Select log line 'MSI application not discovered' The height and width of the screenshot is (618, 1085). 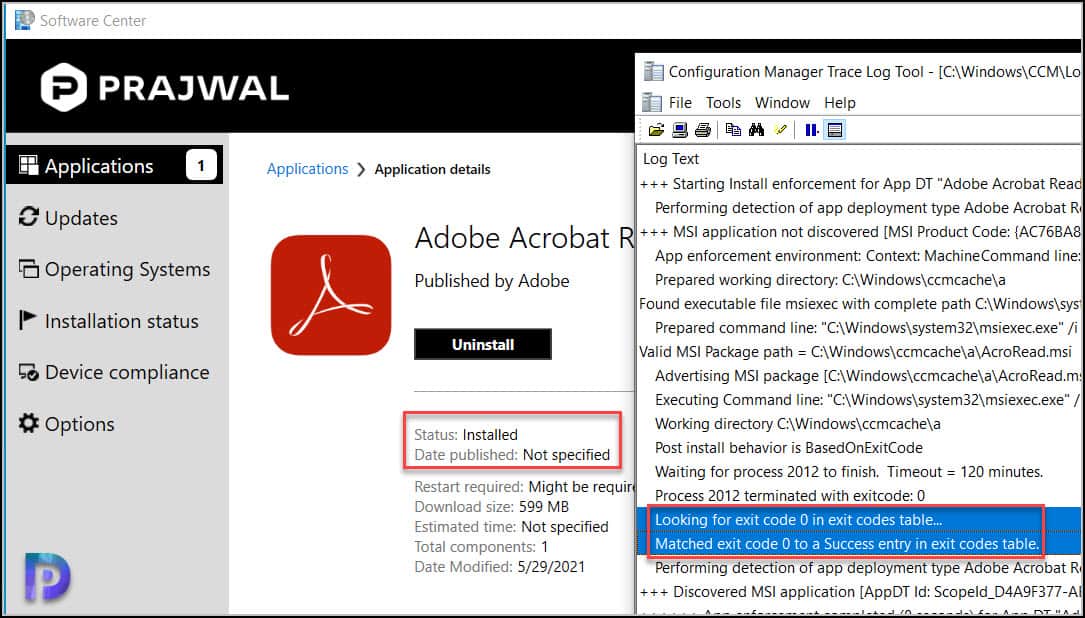pyautogui.click(x=859, y=232)
